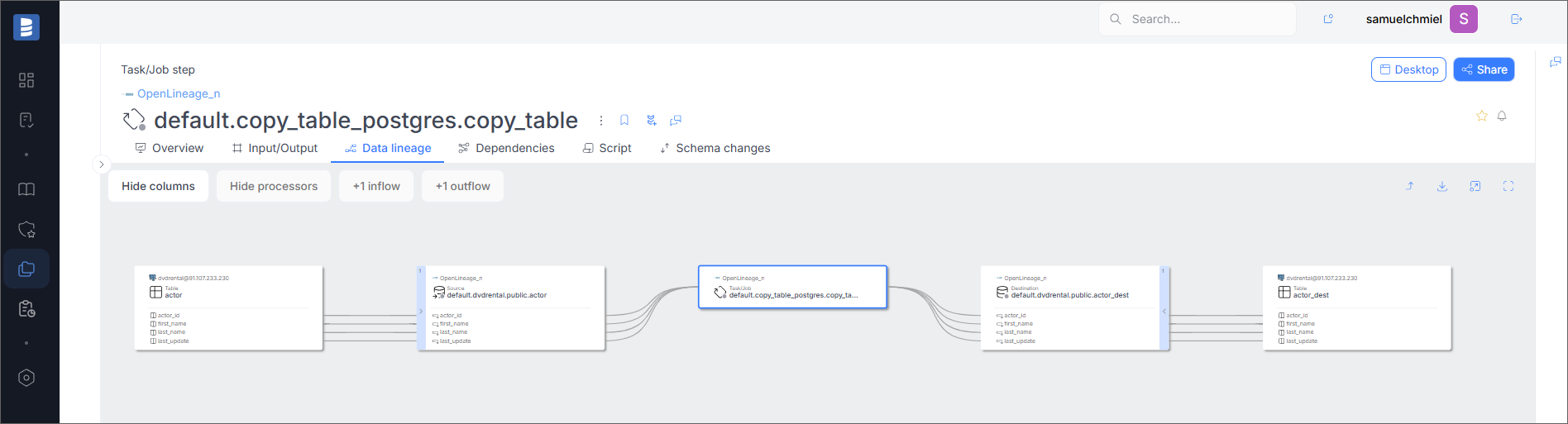Expand inflow chevron on default.dvdrental.public.actor node

click(x=421, y=312)
